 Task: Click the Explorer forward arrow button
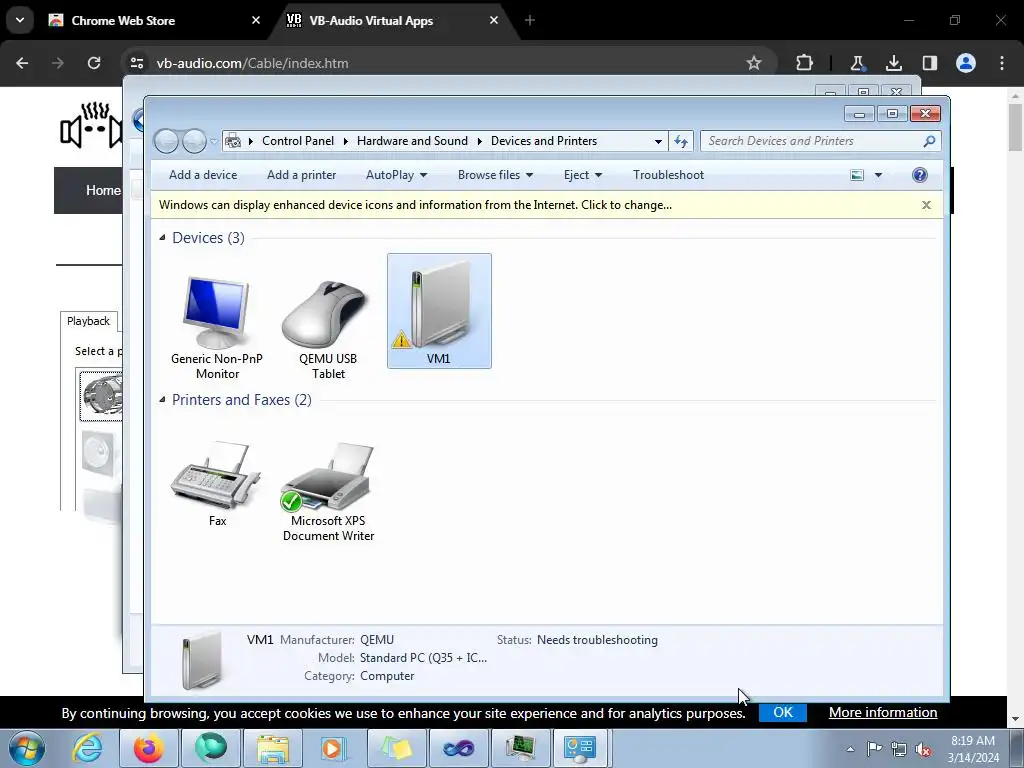click(194, 141)
